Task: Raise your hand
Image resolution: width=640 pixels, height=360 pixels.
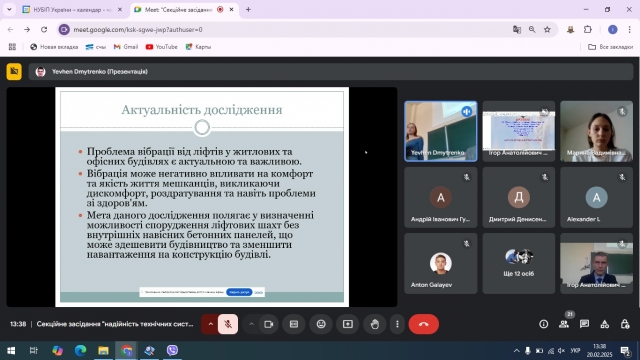Action: point(375,324)
